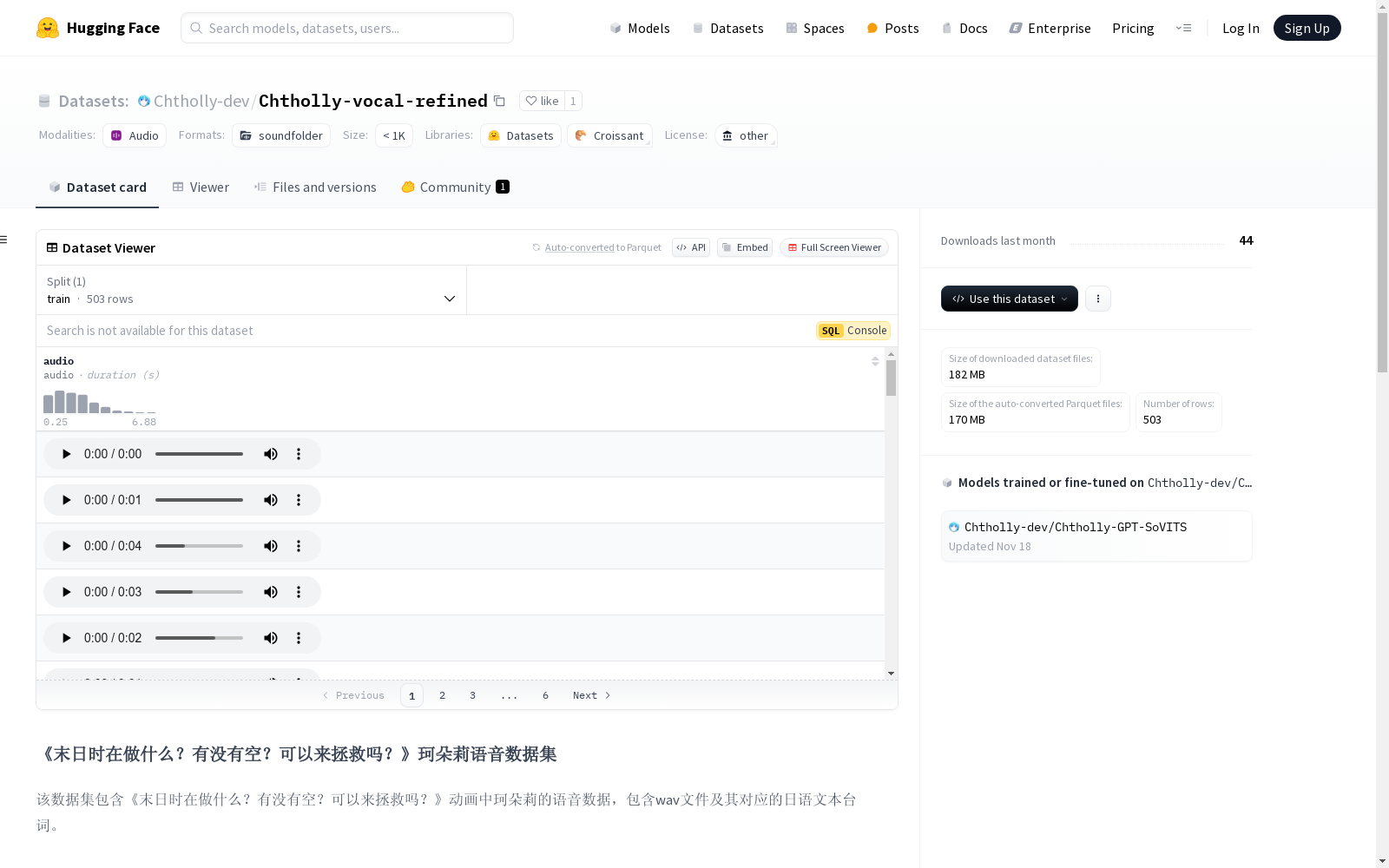Seek within the 0:00 / 0:00 audio progress bar
Image resolution: width=1389 pixels, height=868 pixels.
pos(199,454)
